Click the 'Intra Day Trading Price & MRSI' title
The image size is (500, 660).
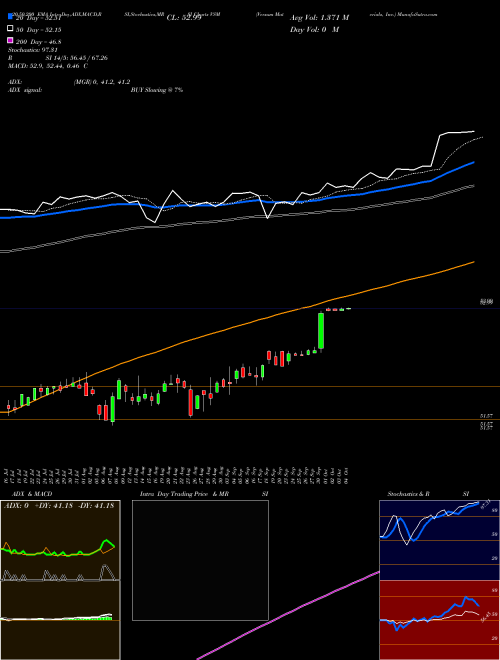pos(204,494)
